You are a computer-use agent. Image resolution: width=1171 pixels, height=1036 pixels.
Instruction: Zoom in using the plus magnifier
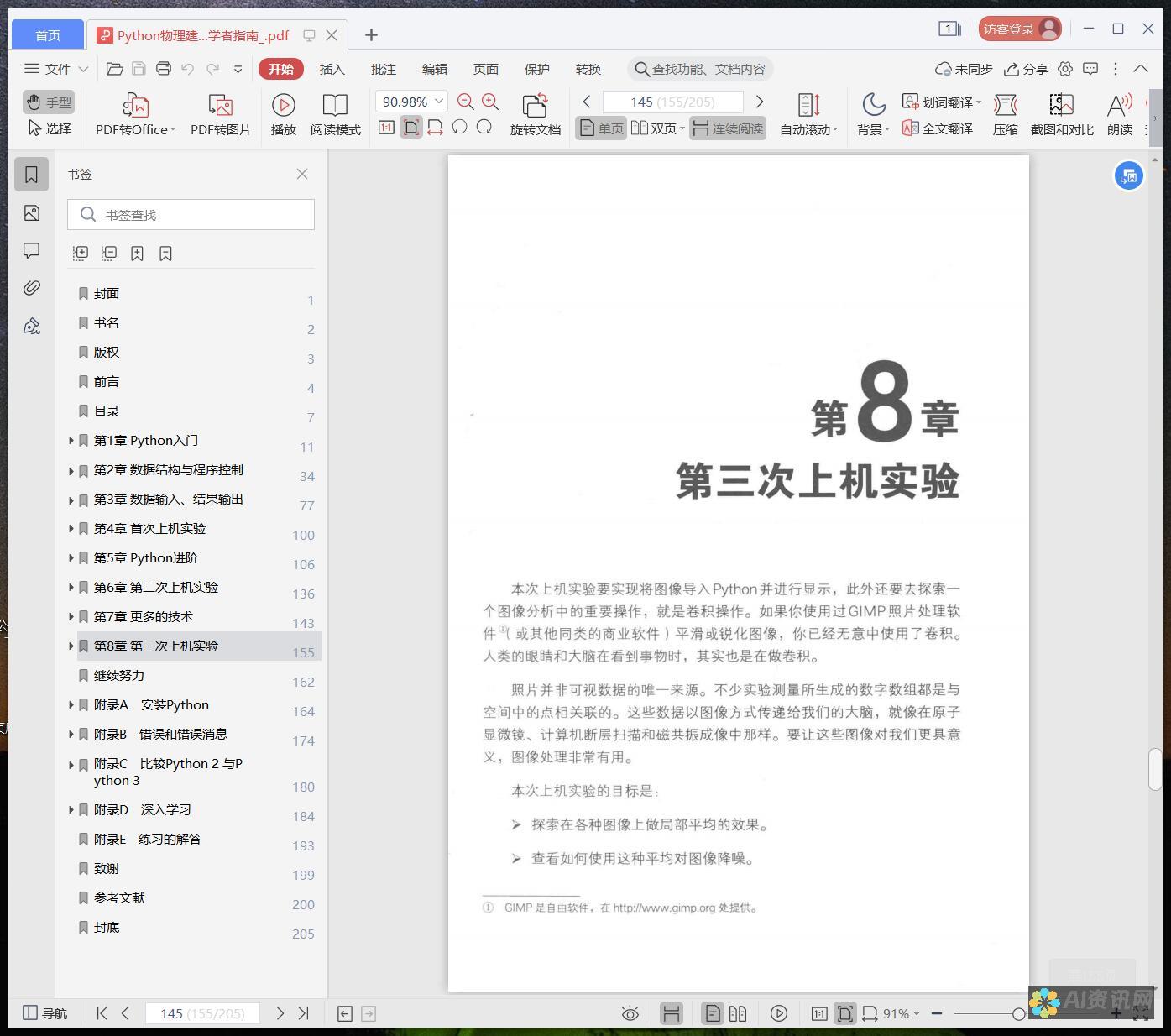(490, 102)
